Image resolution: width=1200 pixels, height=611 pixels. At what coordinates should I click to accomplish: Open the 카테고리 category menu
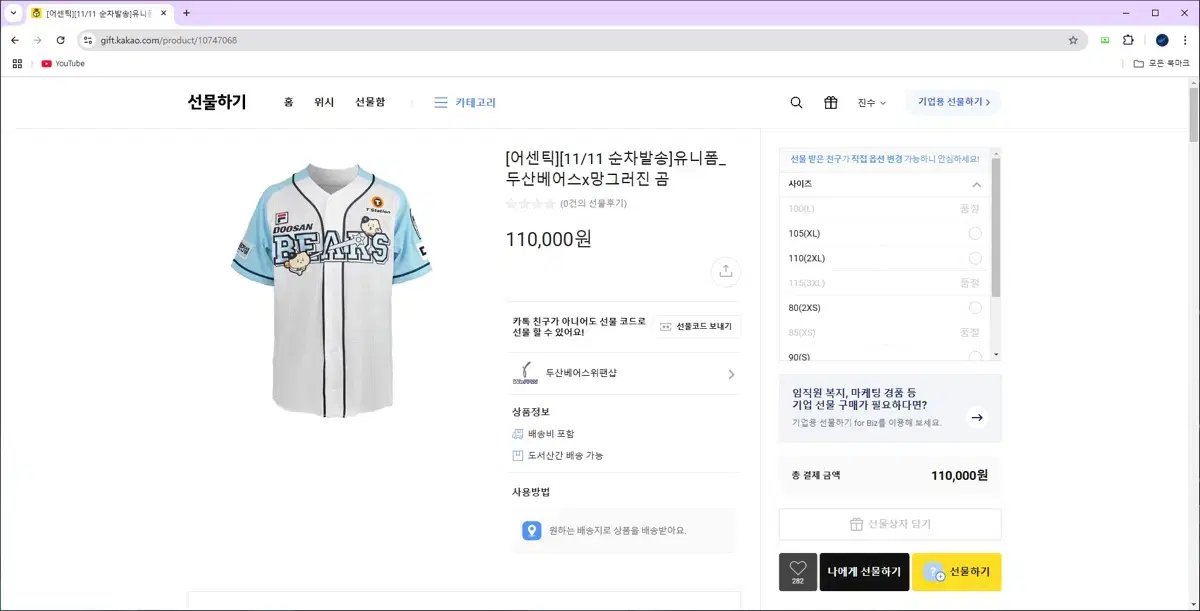pyautogui.click(x=465, y=102)
